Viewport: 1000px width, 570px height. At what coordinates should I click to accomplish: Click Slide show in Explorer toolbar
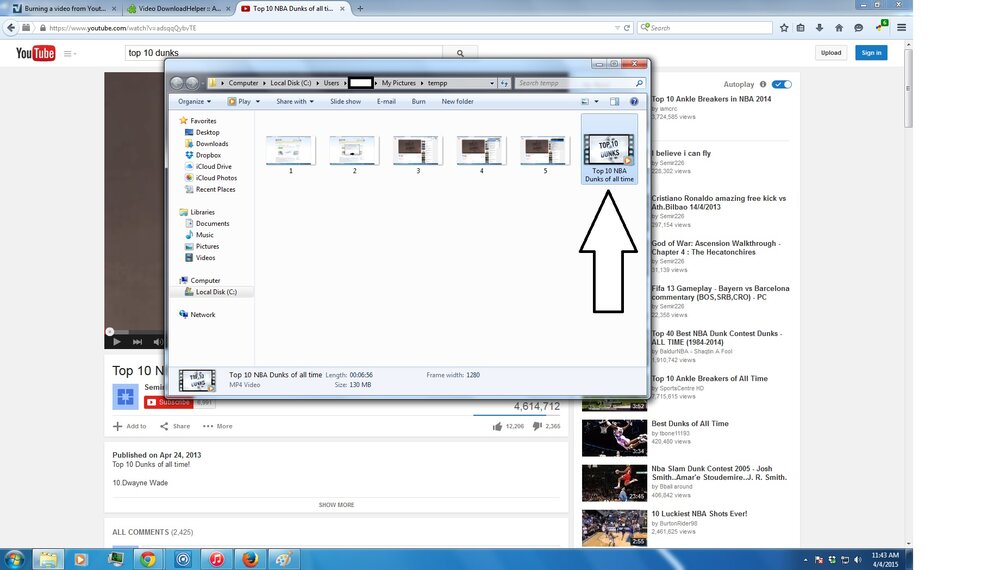pyautogui.click(x=346, y=101)
